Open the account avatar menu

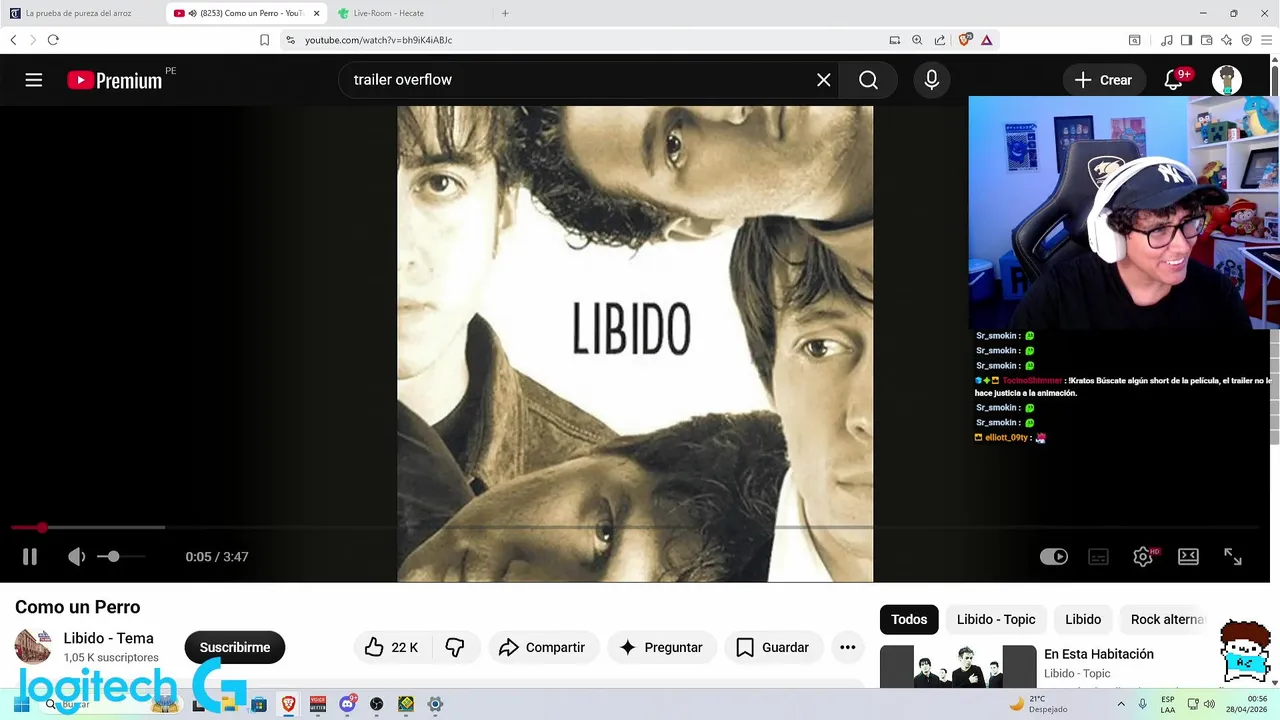coord(1227,80)
